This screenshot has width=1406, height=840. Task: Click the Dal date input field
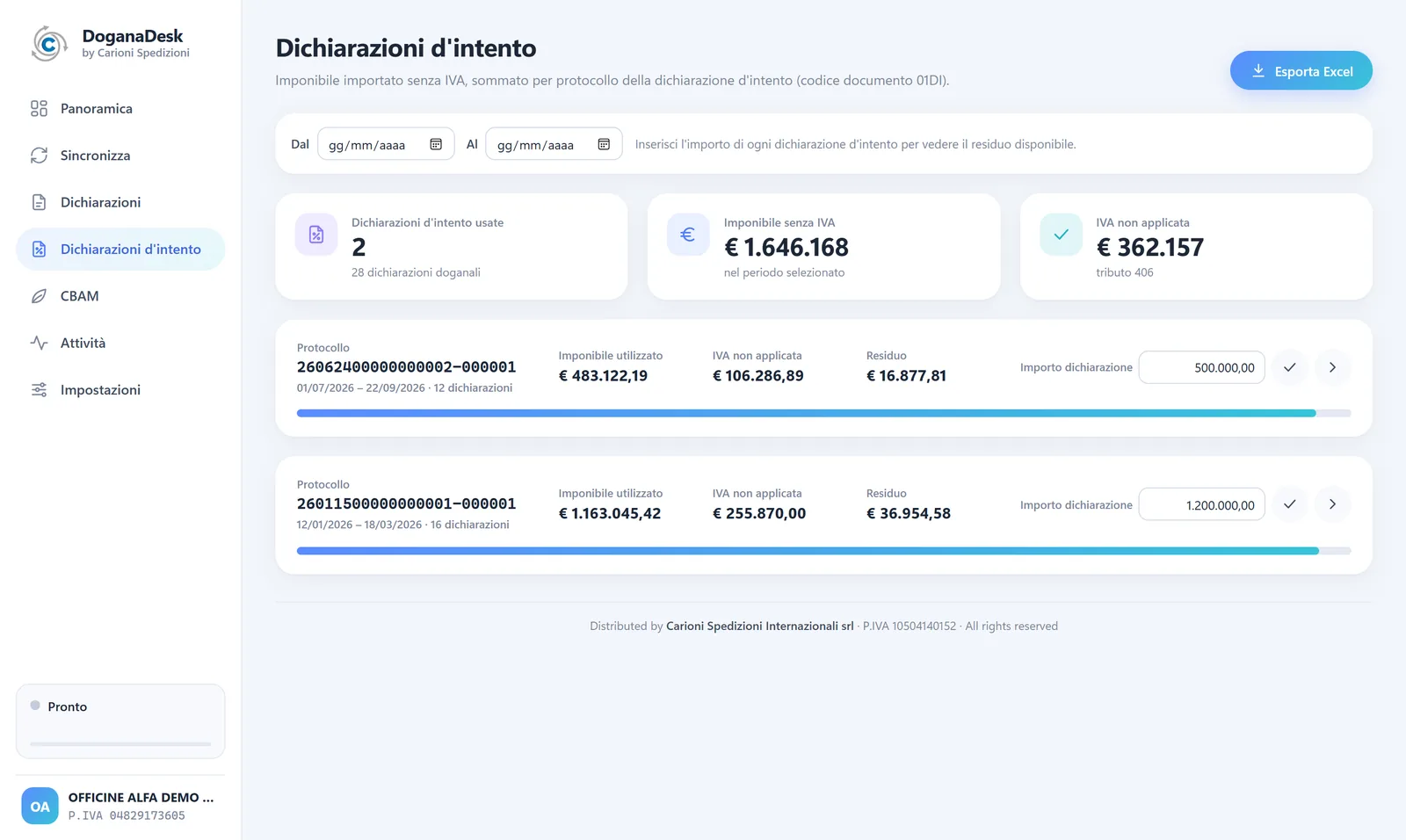tap(386, 144)
